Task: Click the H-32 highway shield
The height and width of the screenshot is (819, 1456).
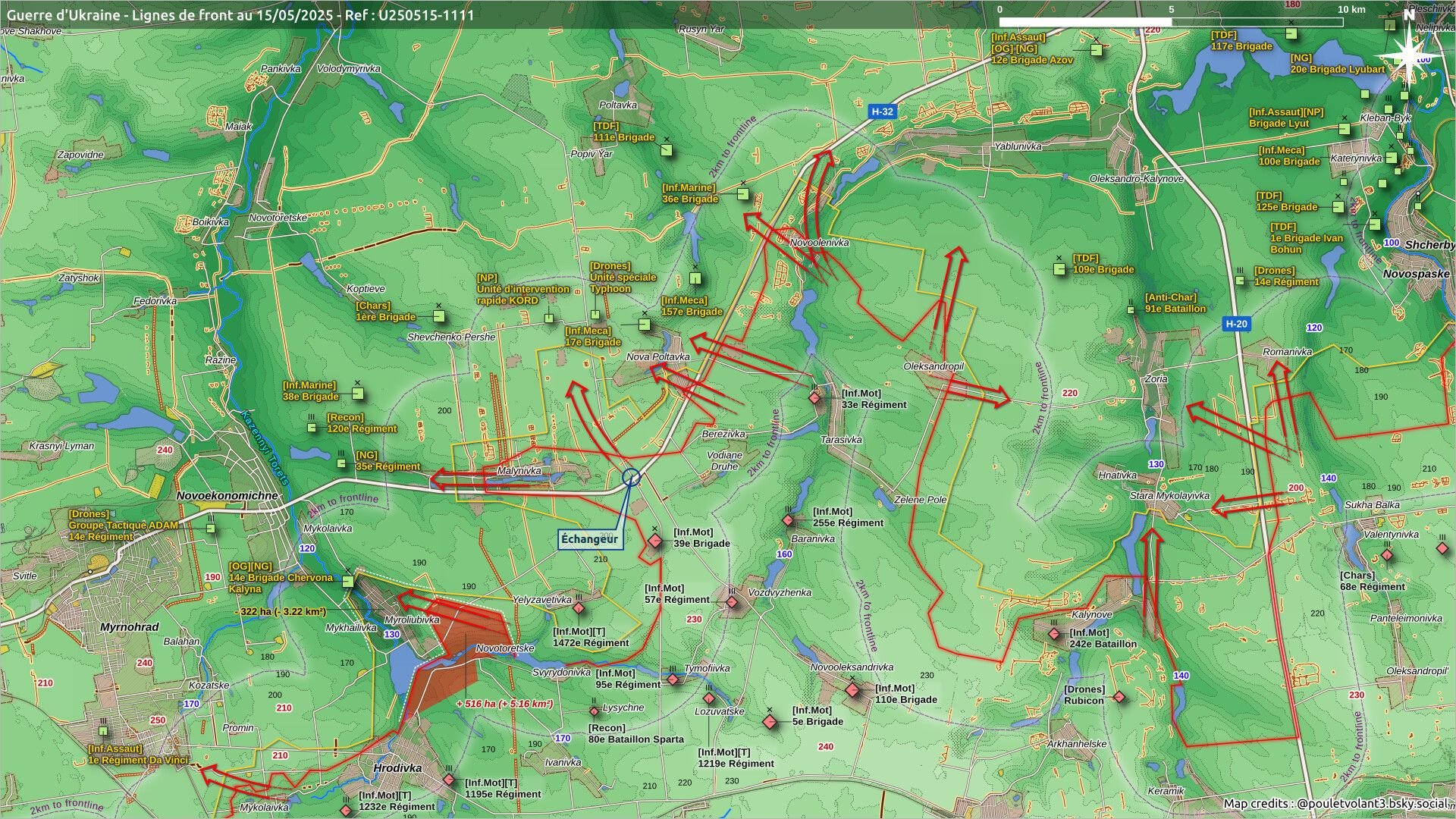Action: [882, 111]
